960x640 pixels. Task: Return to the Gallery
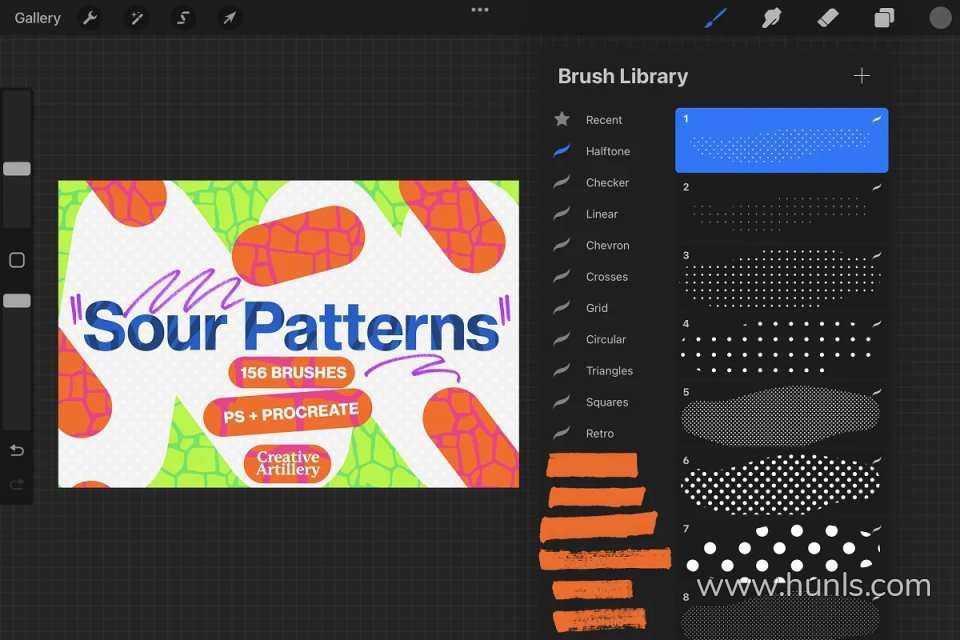click(37, 18)
